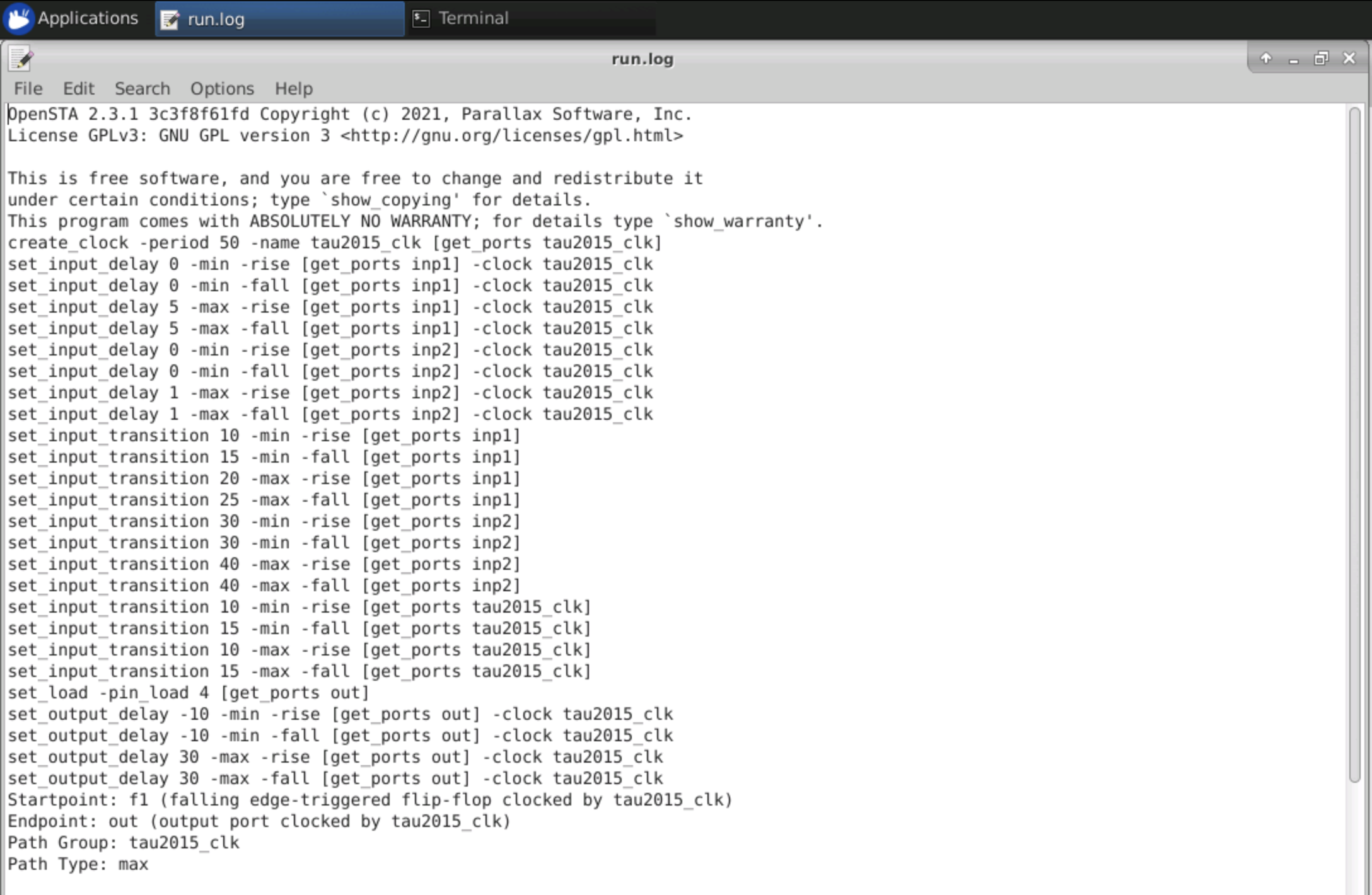
Task: Open the File menu
Action: pyautogui.click(x=28, y=88)
